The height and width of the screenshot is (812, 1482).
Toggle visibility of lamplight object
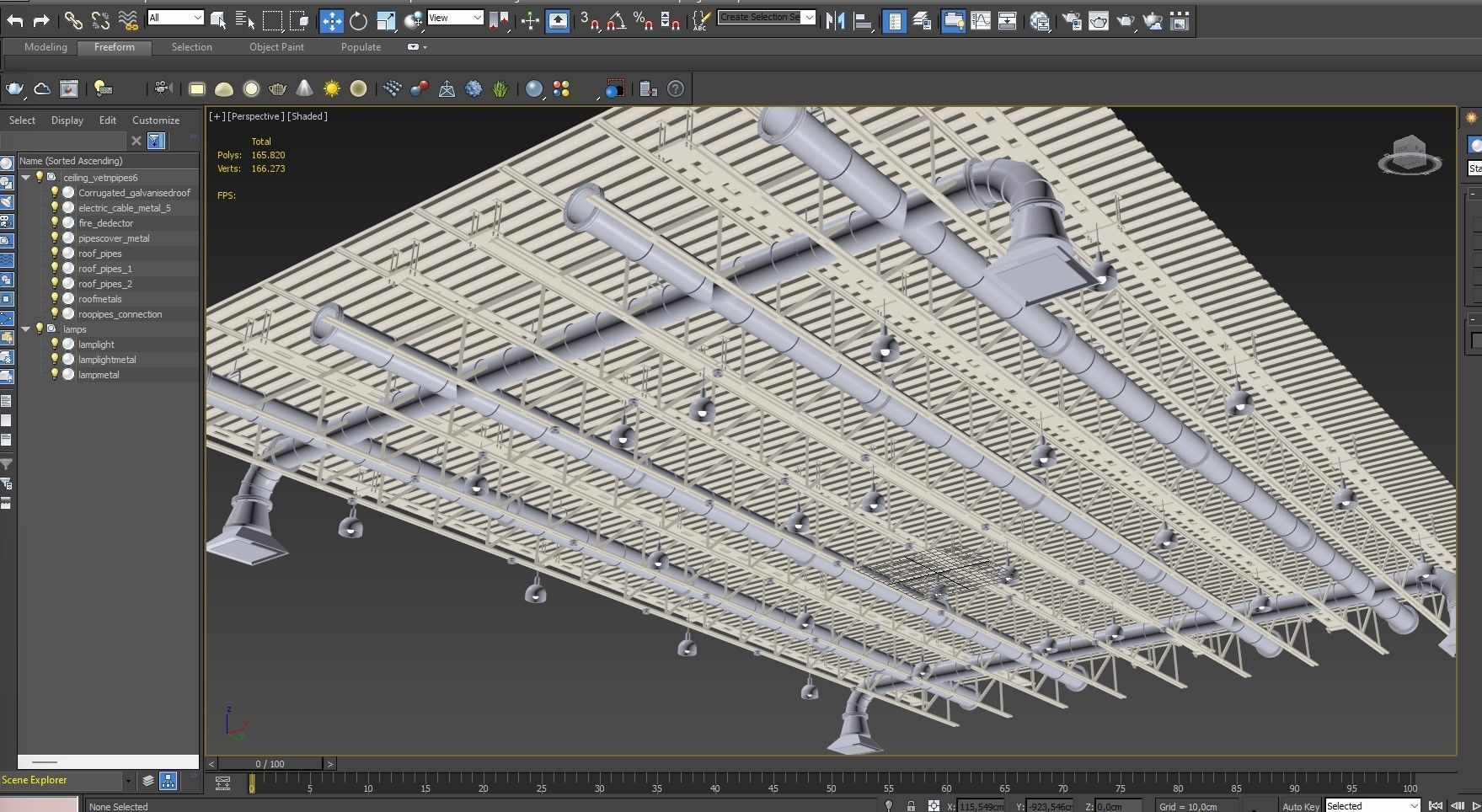[55, 345]
